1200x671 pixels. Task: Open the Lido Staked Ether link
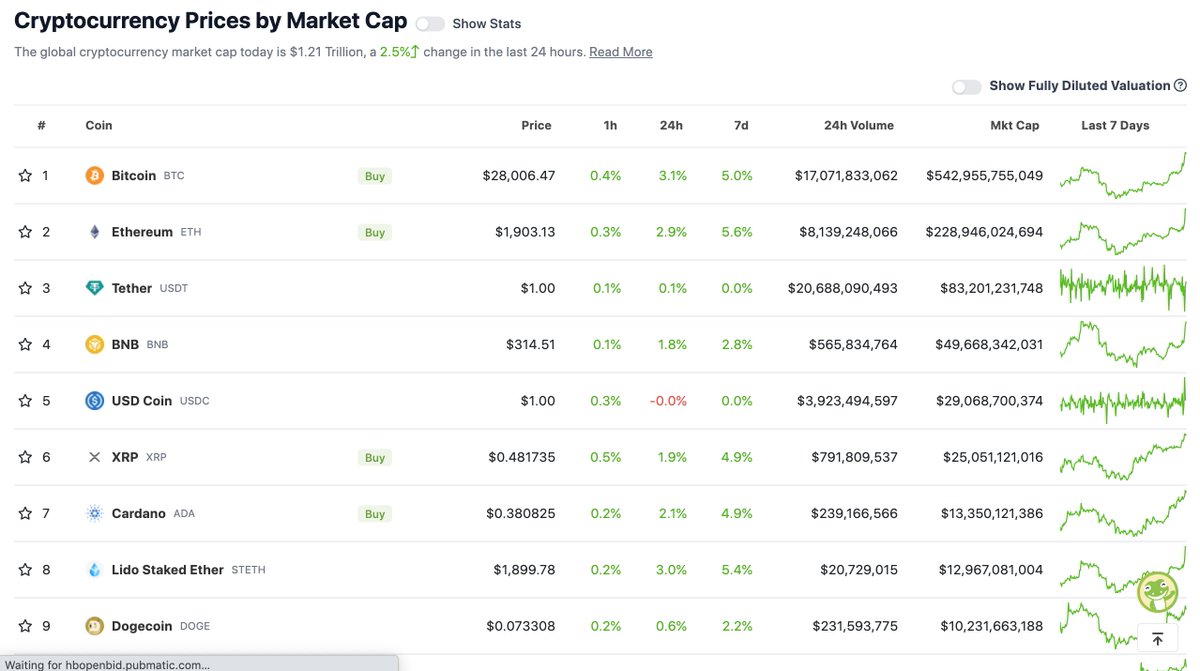(x=168, y=570)
